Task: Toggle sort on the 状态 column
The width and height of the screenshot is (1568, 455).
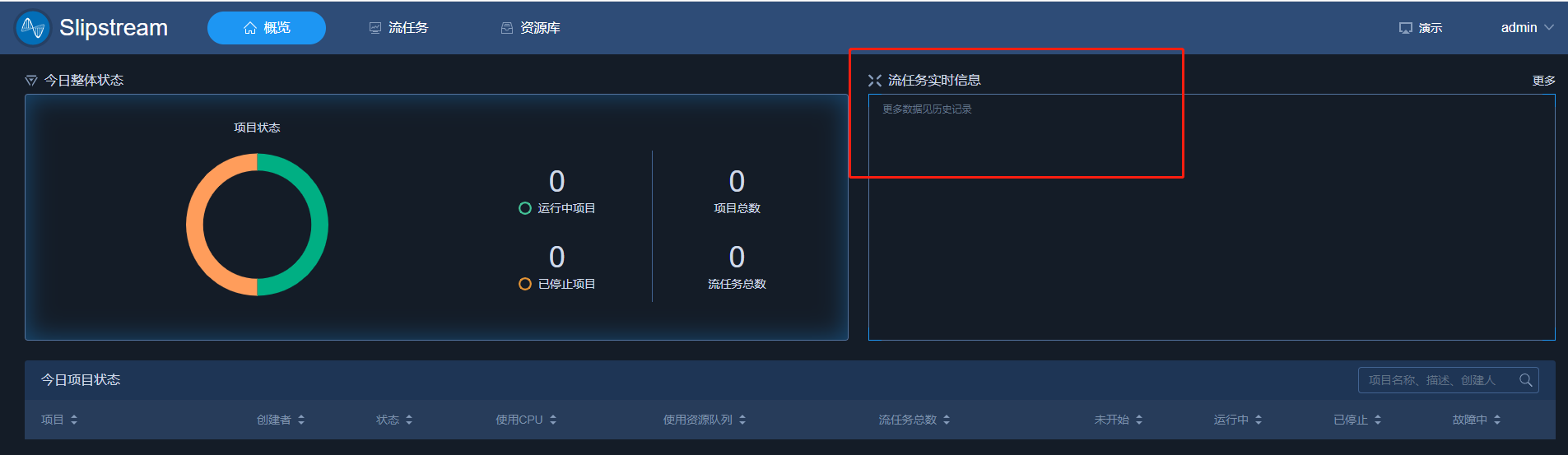Action: click(409, 420)
